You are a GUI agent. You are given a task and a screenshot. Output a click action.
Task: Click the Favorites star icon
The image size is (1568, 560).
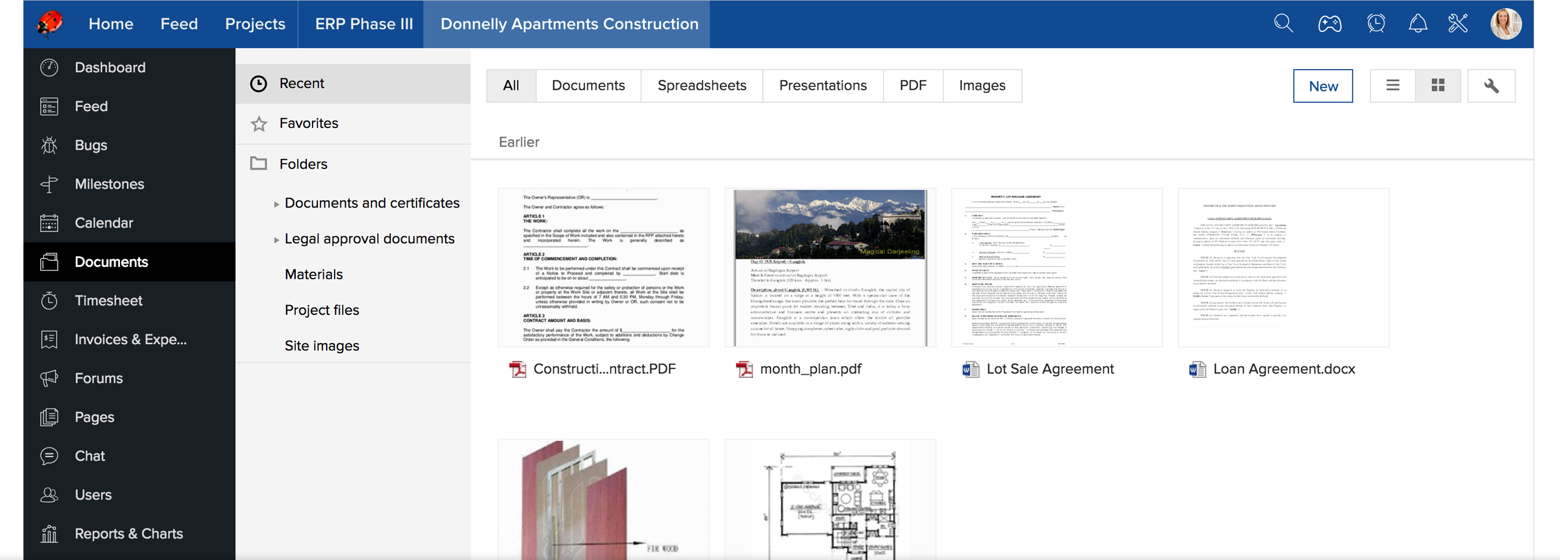(259, 124)
